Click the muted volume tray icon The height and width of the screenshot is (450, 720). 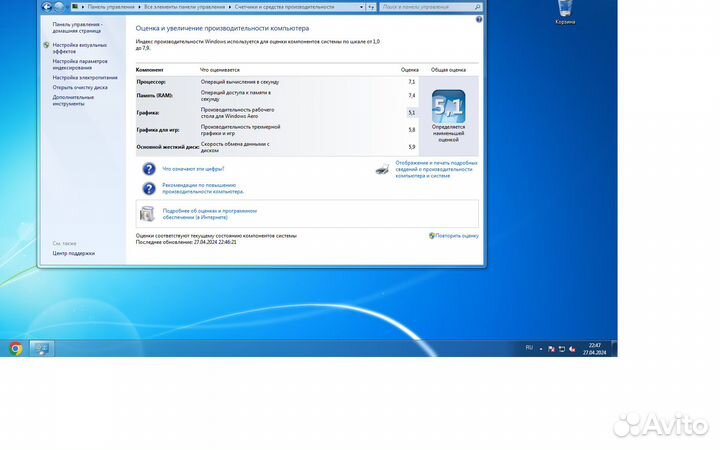click(x=572, y=349)
